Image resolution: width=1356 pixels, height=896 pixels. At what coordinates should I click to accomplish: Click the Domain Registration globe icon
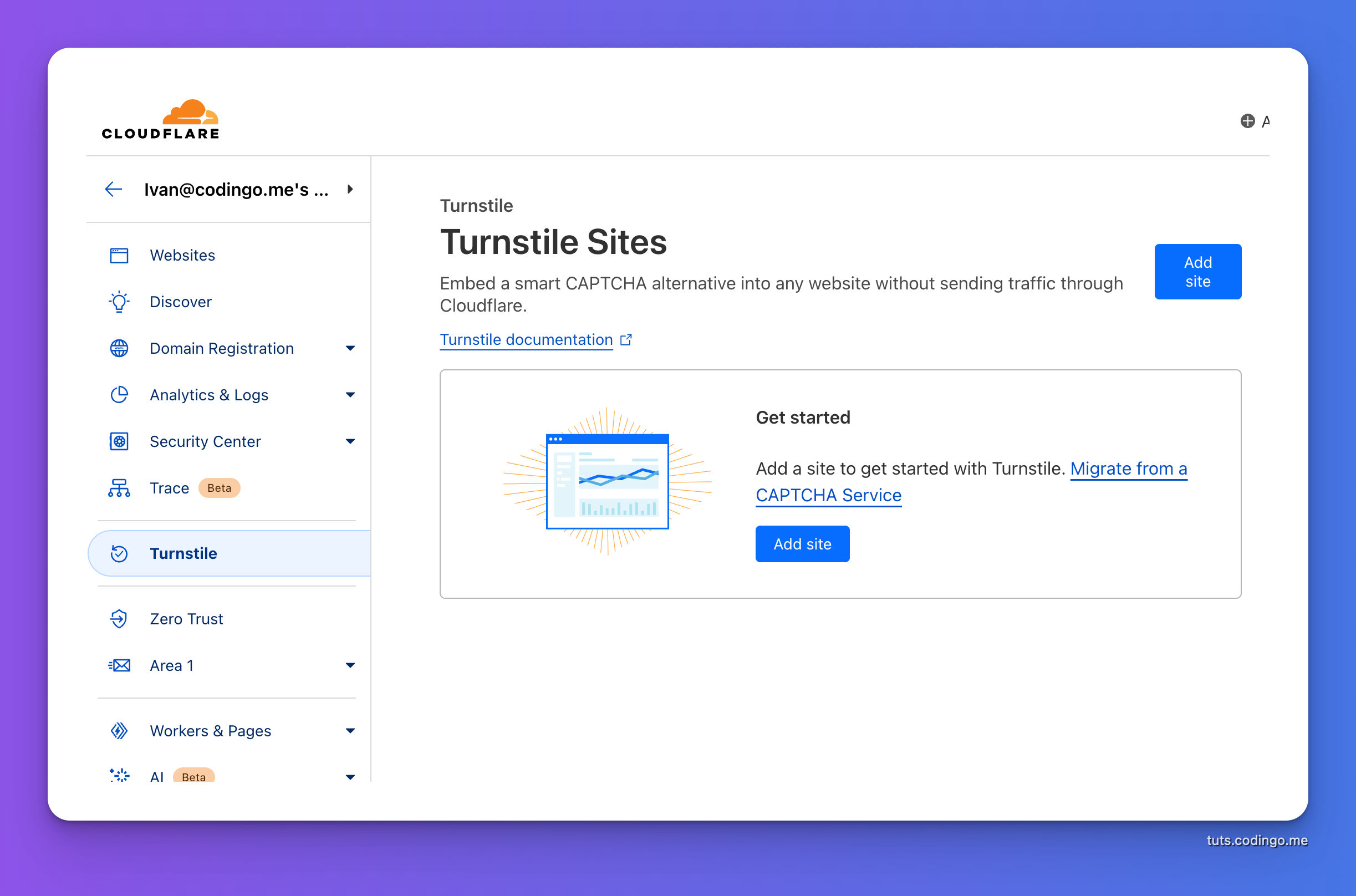tap(119, 349)
